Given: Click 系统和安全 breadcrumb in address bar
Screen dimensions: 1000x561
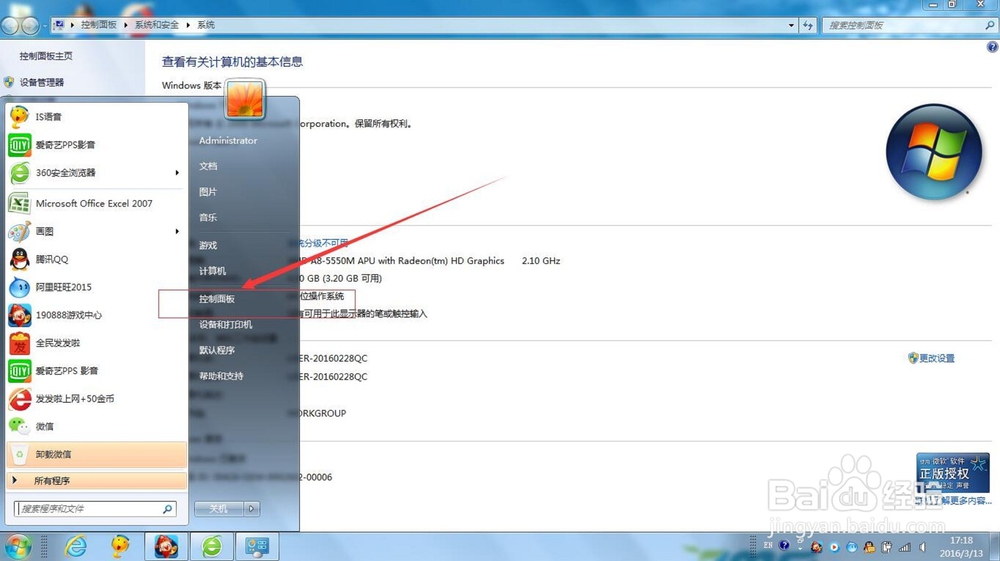Looking at the screenshot, I should click(156, 25).
